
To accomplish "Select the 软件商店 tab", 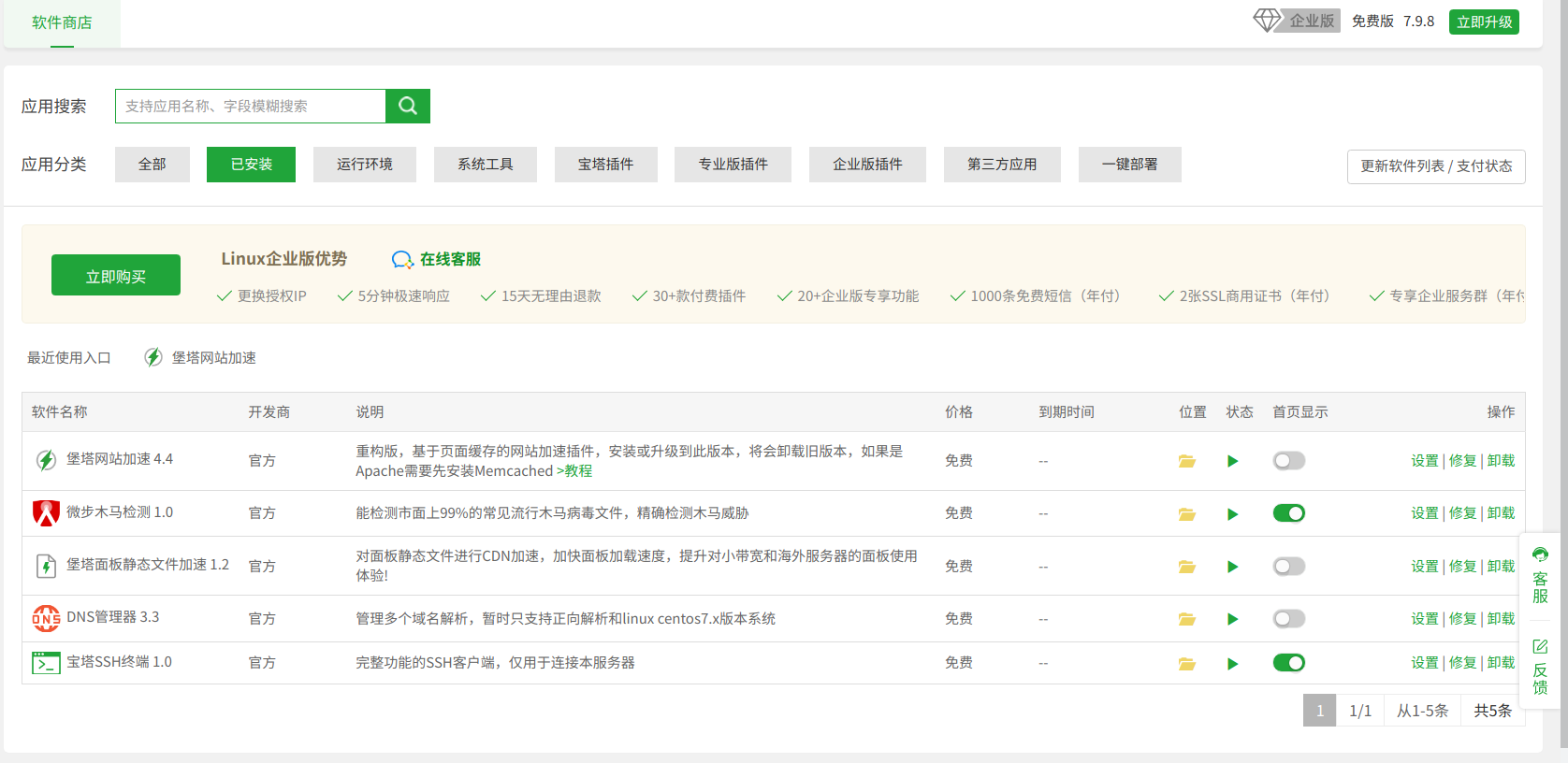I will point(62,22).
